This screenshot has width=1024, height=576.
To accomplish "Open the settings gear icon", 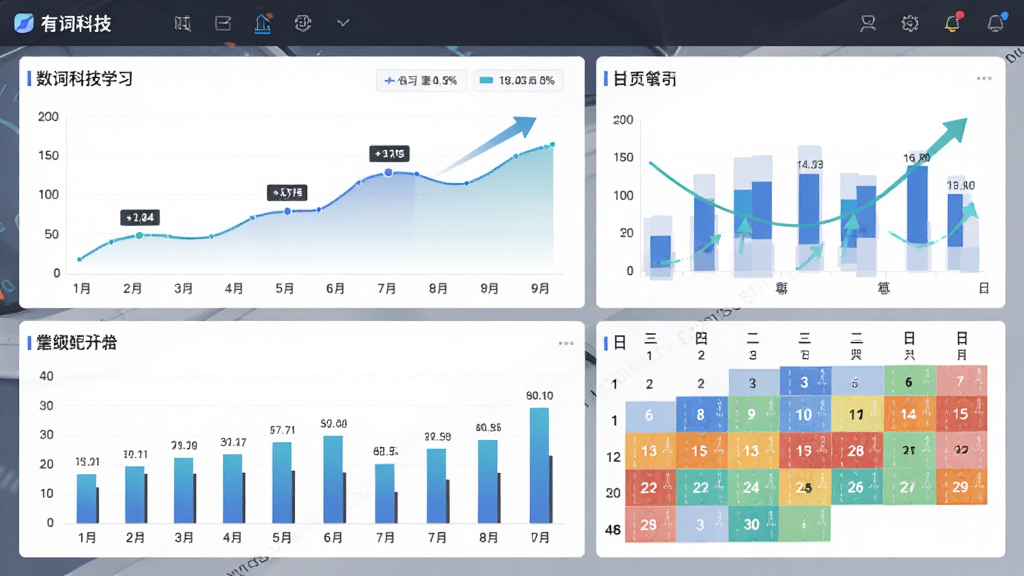I will tap(910, 24).
